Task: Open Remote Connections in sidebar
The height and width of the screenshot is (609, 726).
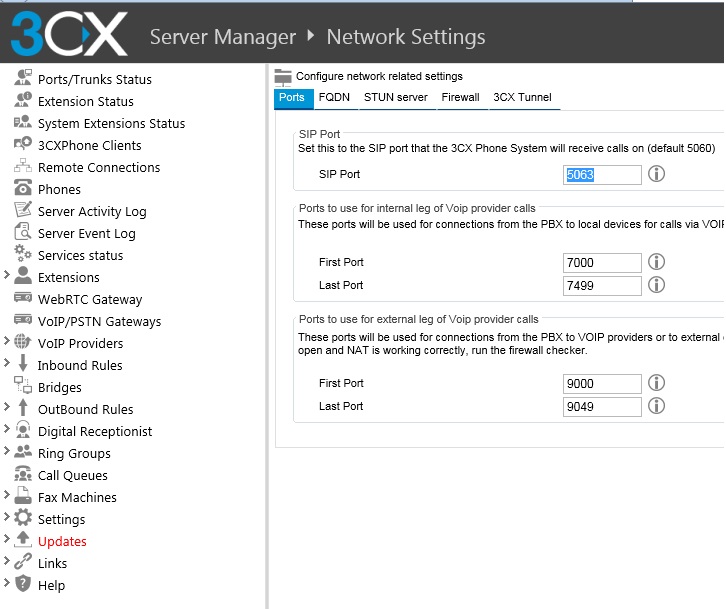Action: pyautogui.click(x=99, y=168)
